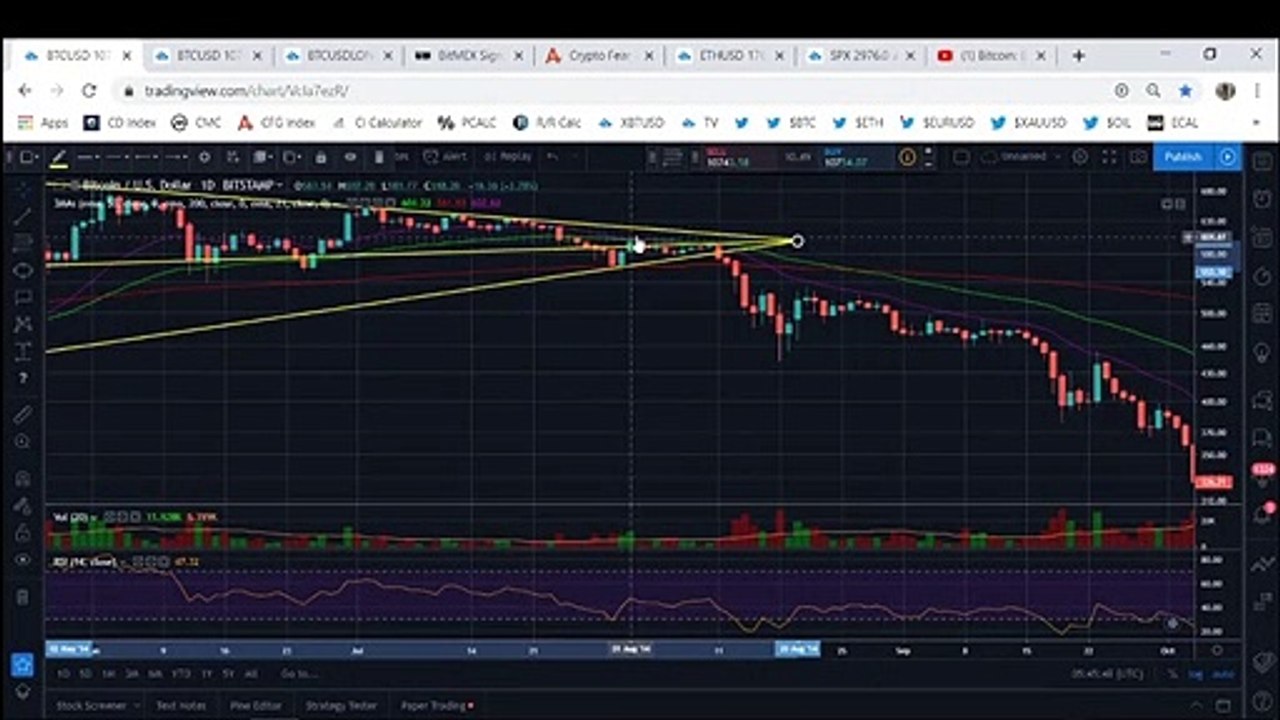This screenshot has height=720, width=1280.
Task: Click the triangle apex circle handle on chart
Action: (x=797, y=241)
